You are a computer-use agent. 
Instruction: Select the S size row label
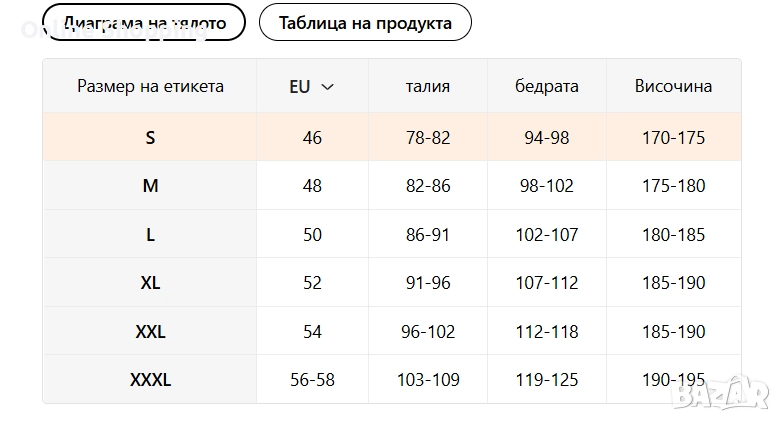pos(150,137)
